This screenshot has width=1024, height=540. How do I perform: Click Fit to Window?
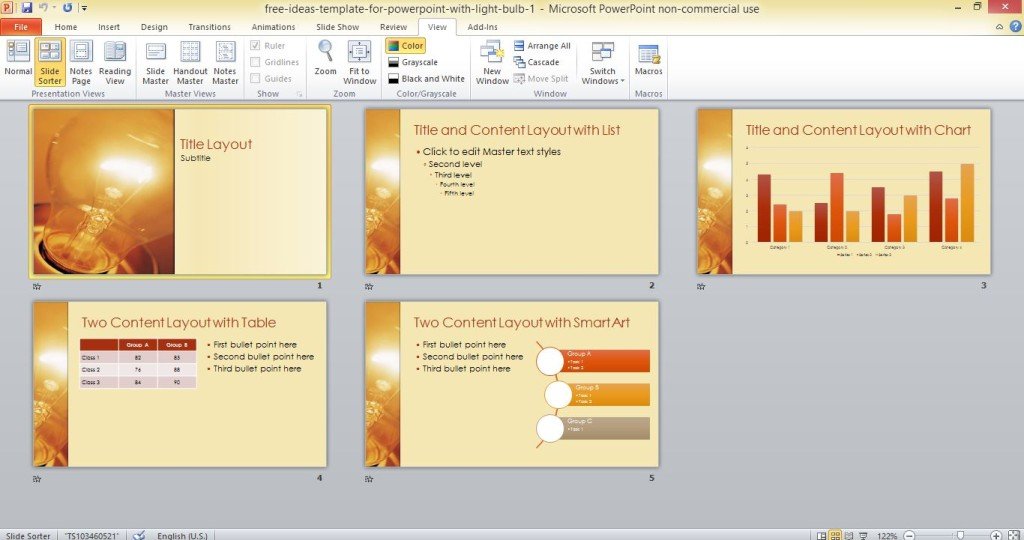(x=359, y=62)
